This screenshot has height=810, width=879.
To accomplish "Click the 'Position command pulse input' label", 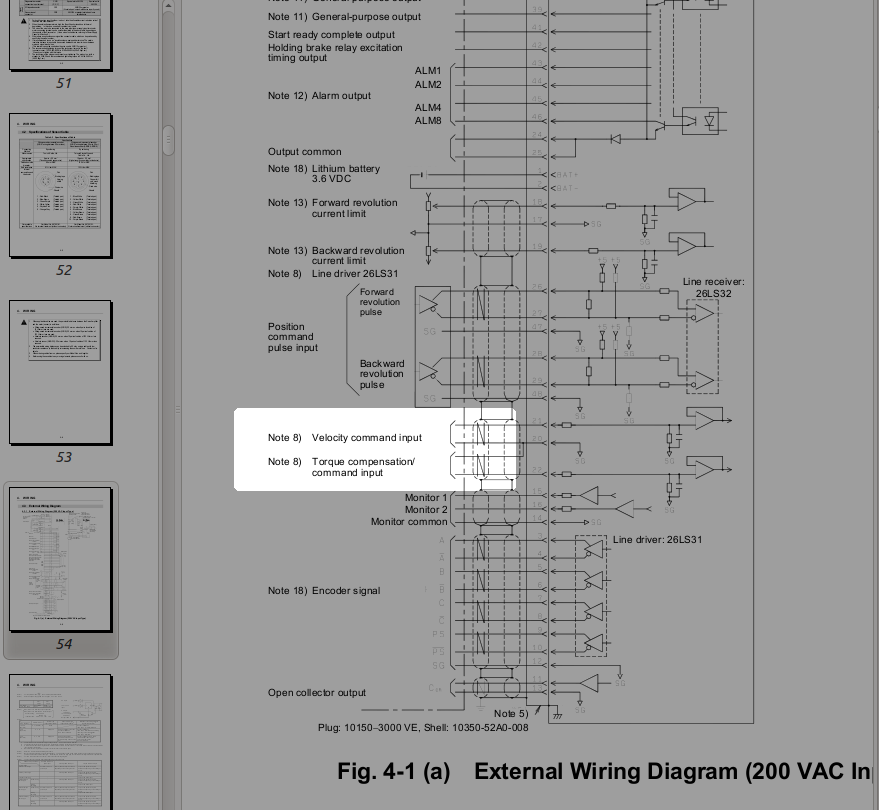I will [x=293, y=337].
